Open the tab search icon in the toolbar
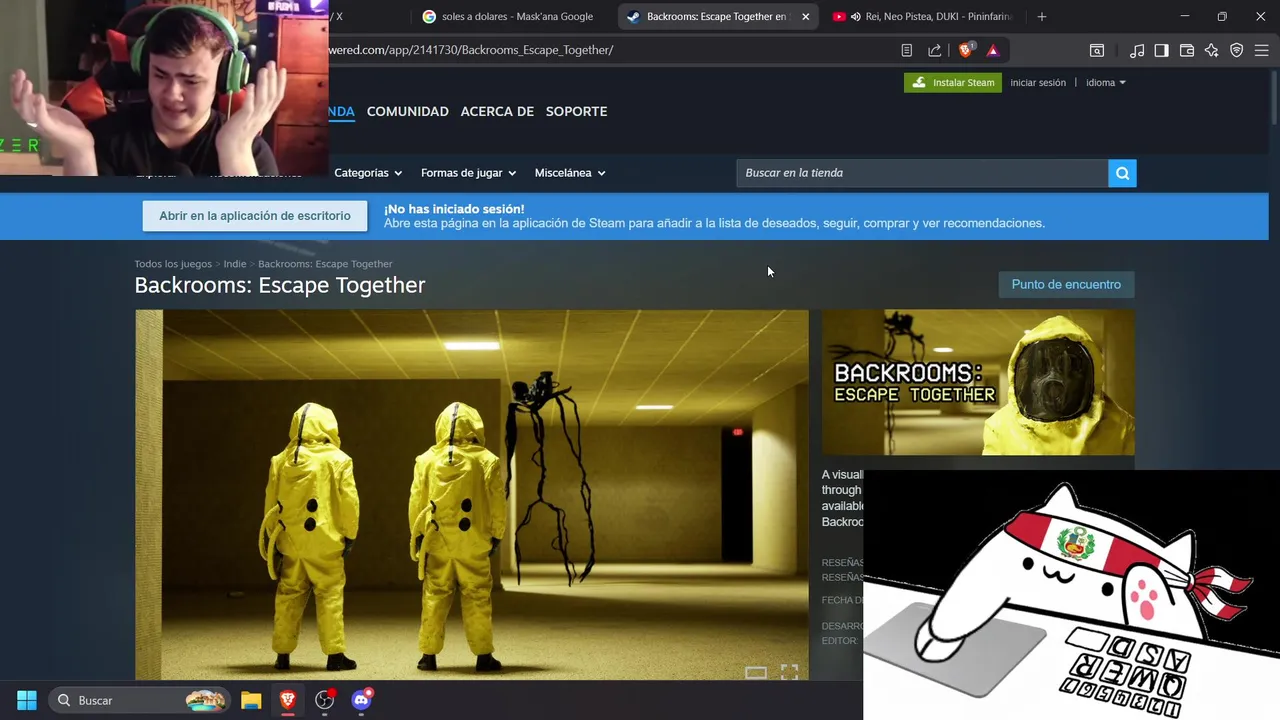Viewport: 1280px width, 720px height. click(x=1097, y=50)
